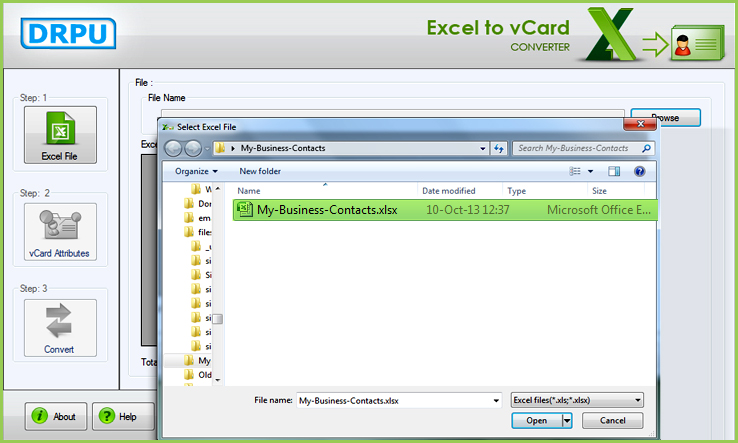738x443 pixels.
Task: Click the Open button
Action: click(537, 420)
